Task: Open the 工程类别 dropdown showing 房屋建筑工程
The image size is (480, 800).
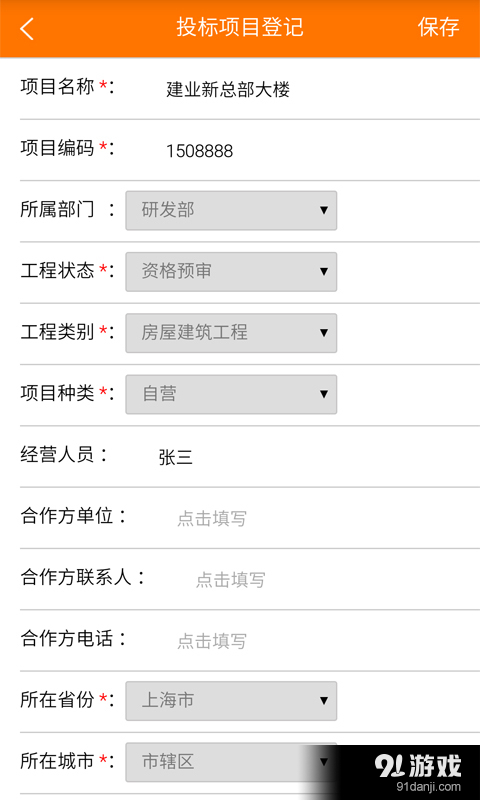Action: 231,333
